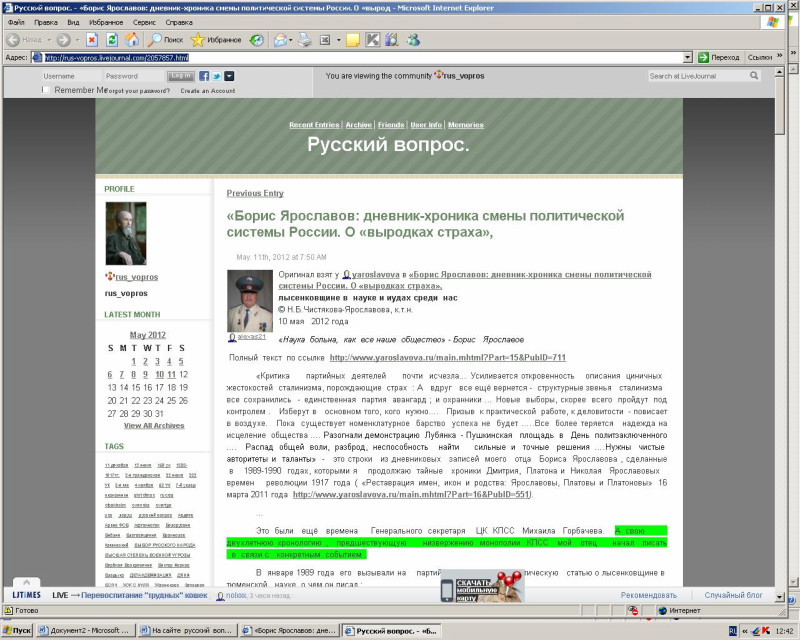This screenshot has width=800, height=640.
Task: Click the page's vertical scrollbar thumb
Action: tap(779, 106)
